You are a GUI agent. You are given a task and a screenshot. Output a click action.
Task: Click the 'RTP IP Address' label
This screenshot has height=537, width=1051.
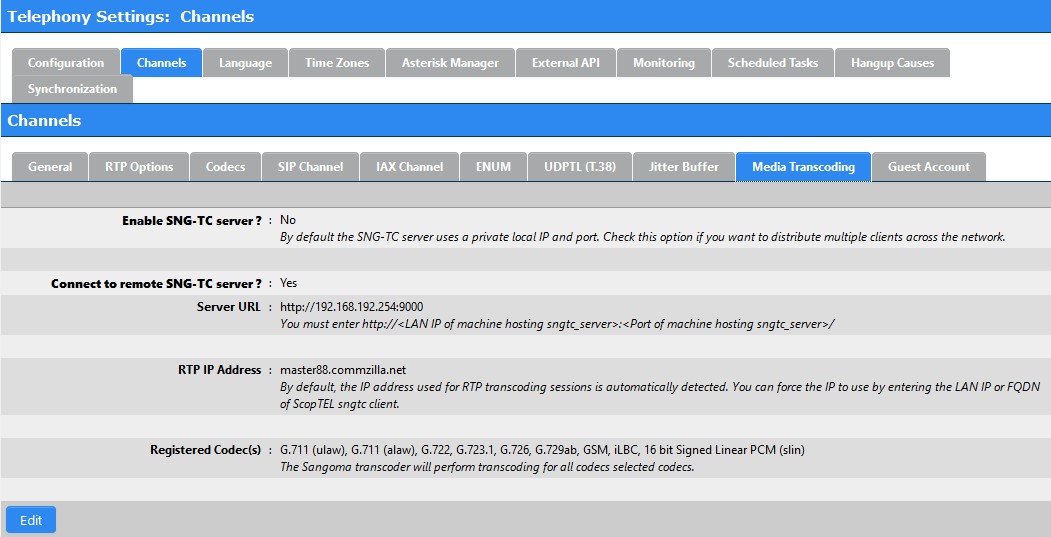[219, 370]
